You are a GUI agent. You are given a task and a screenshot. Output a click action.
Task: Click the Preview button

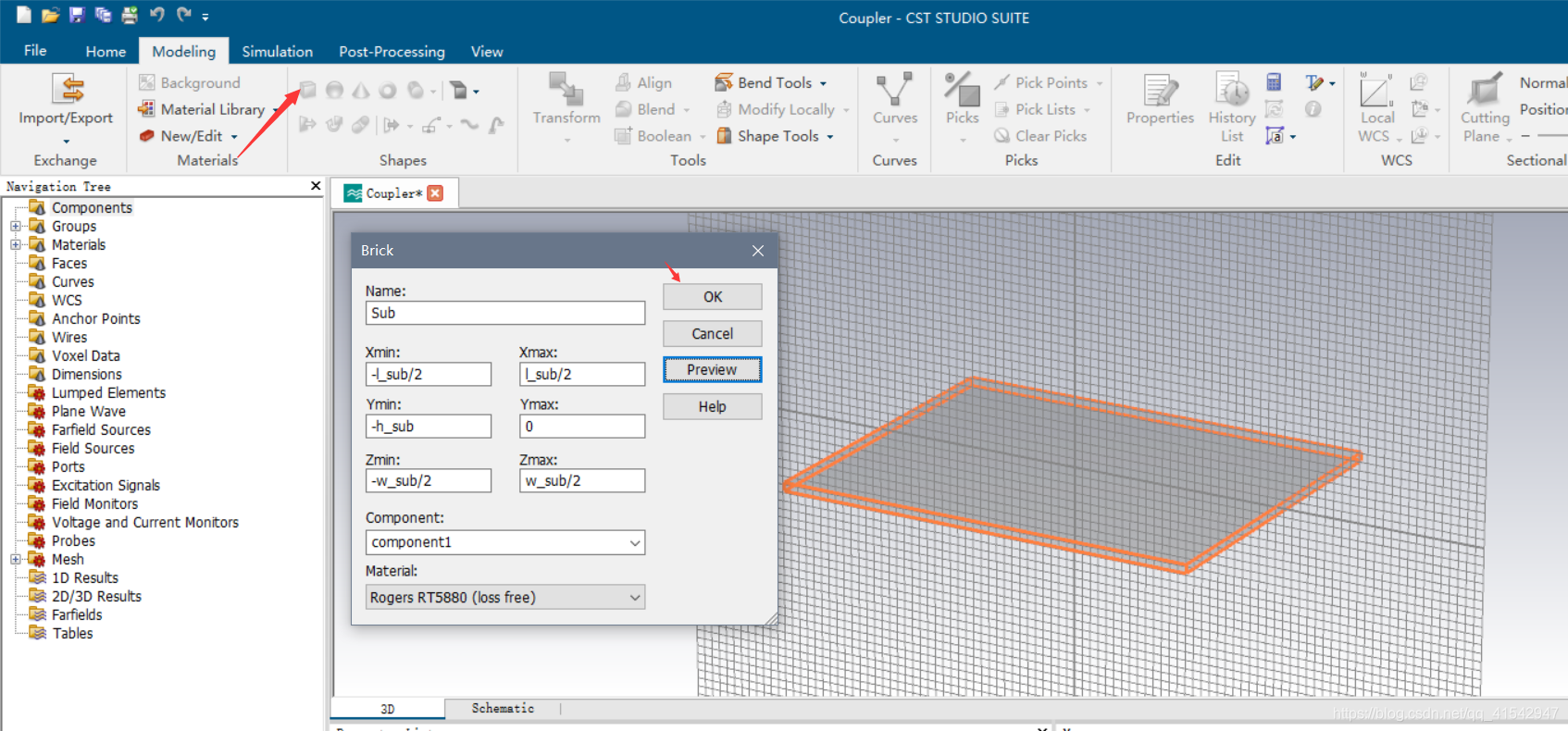click(x=713, y=370)
